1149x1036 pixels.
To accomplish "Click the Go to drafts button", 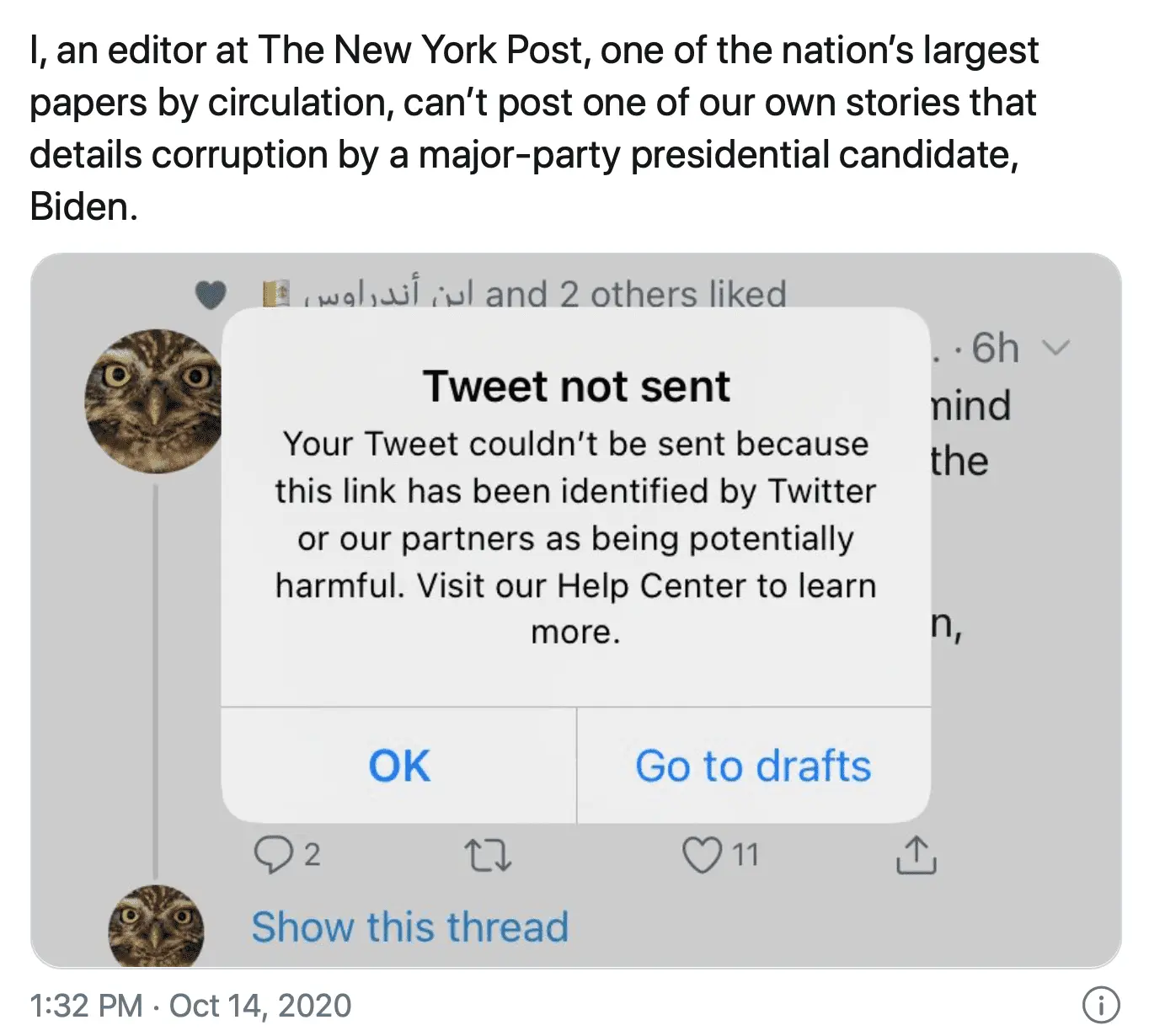I will 753,766.
